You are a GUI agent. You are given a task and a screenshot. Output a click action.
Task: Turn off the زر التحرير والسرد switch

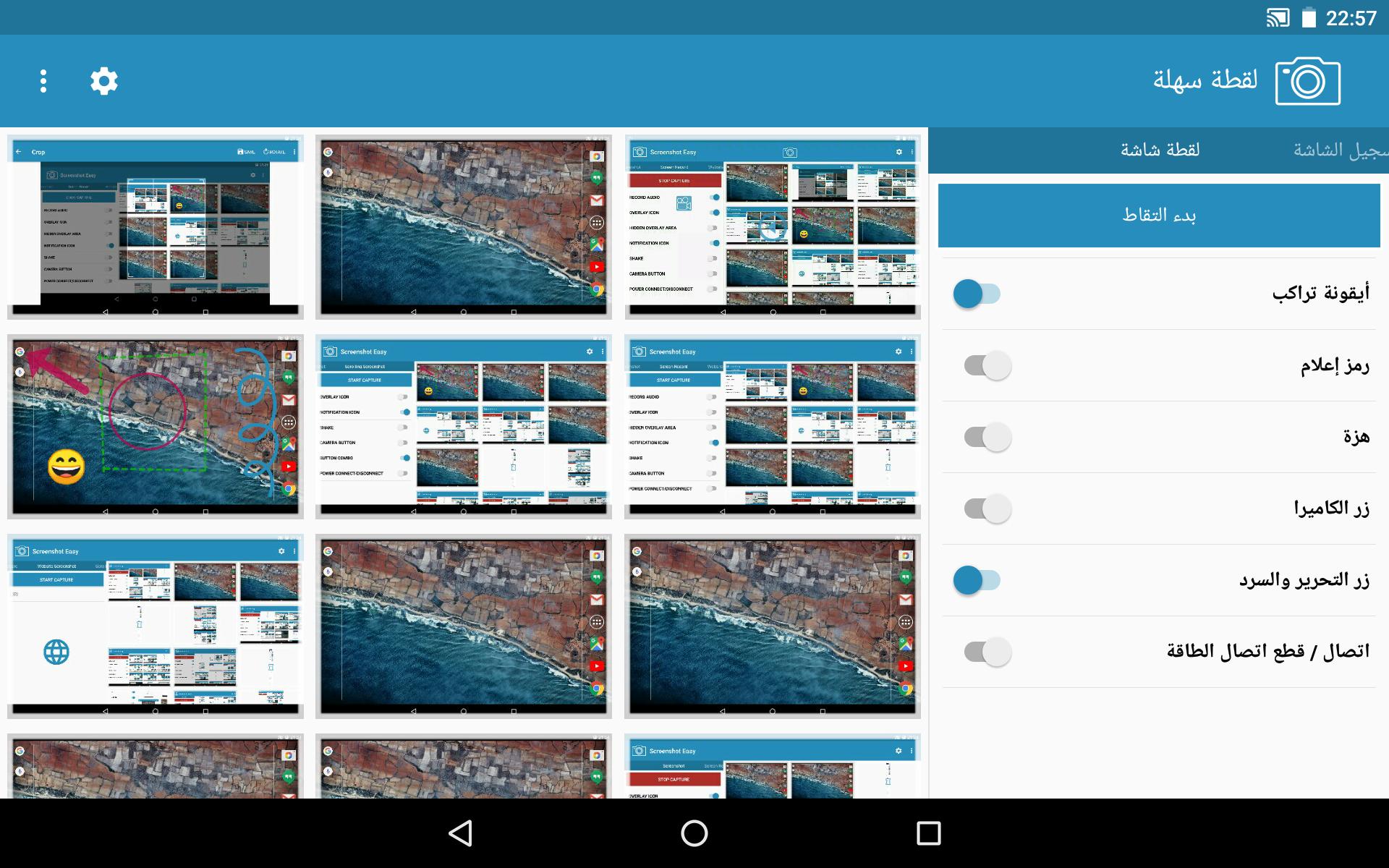tap(977, 580)
